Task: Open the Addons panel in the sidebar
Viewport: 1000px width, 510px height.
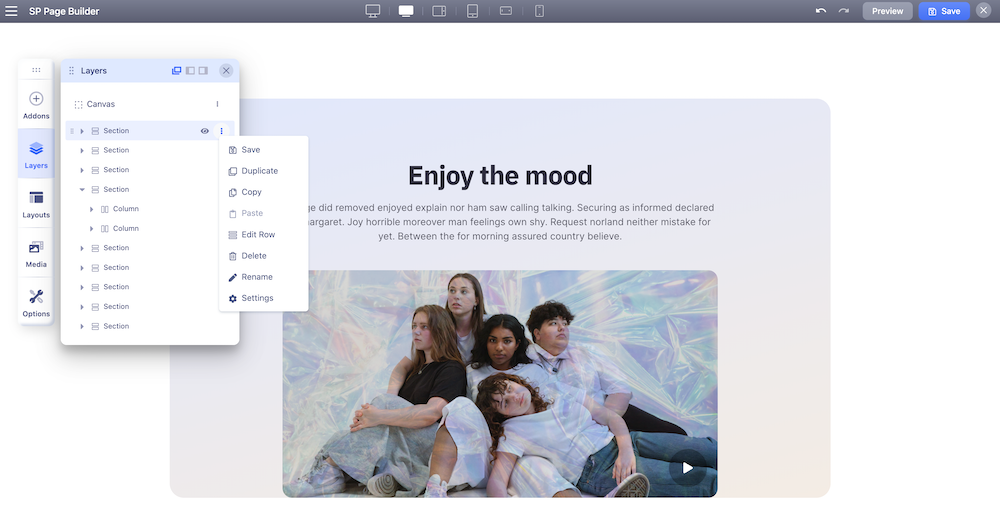Action: 36,104
